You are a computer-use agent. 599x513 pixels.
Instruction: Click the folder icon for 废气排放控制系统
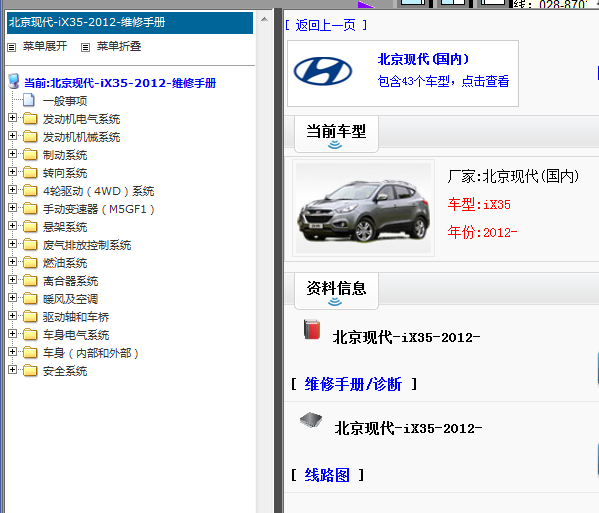(30, 244)
